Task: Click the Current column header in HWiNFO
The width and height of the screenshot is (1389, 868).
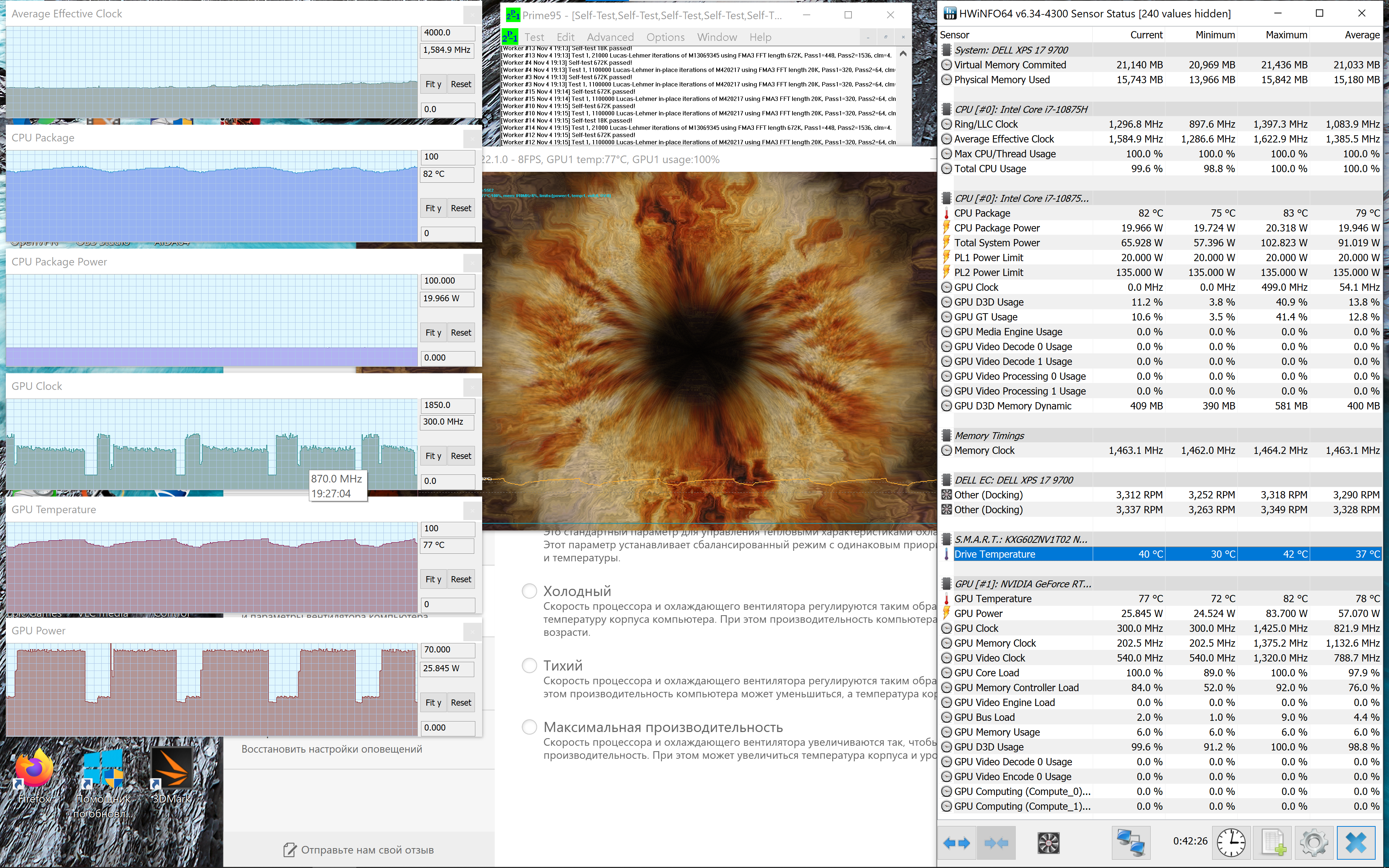Action: (x=1146, y=35)
